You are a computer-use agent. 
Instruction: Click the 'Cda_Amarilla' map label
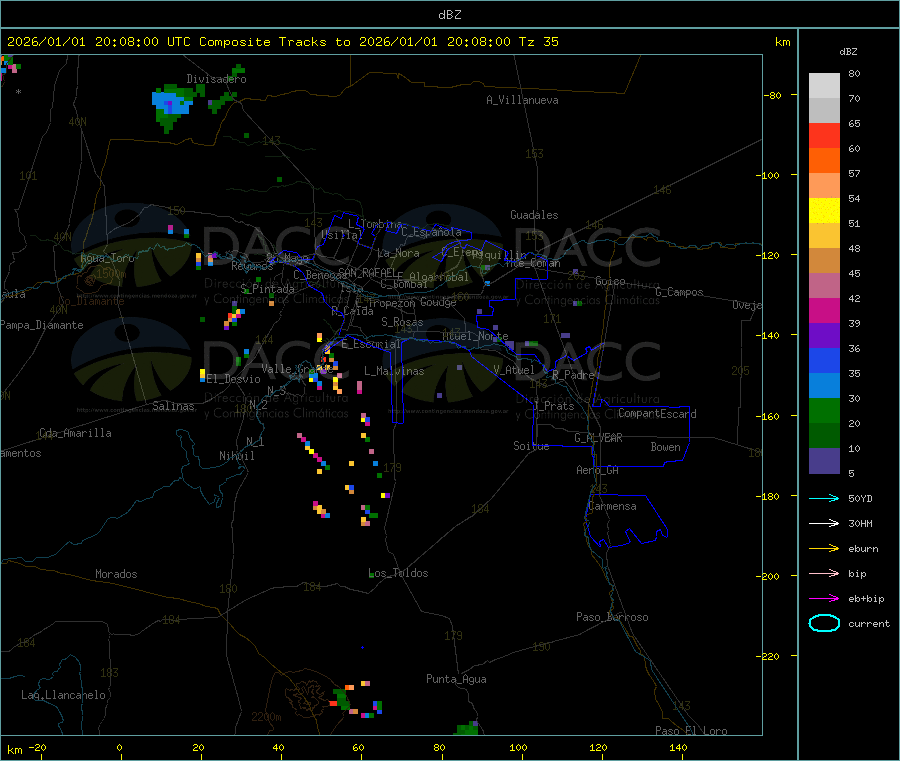pyautogui.click(x=75, y=433)
